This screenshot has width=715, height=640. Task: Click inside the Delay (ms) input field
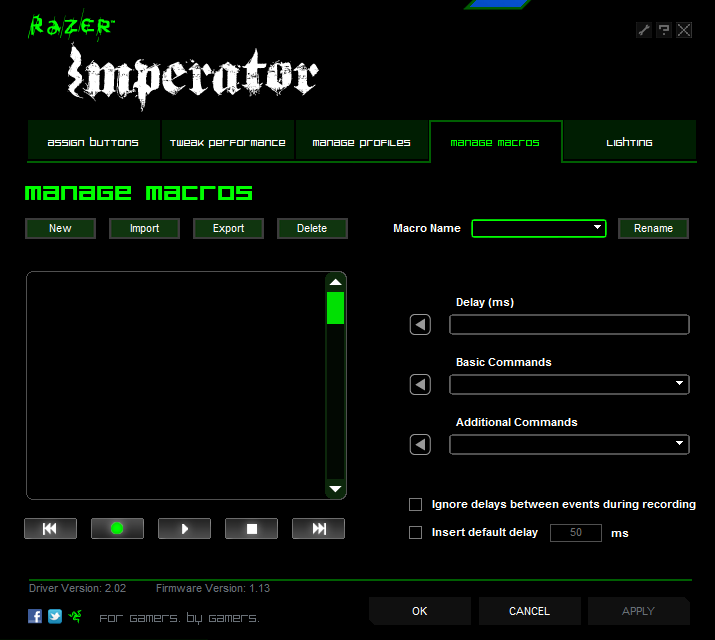click(x=569, y=325)
